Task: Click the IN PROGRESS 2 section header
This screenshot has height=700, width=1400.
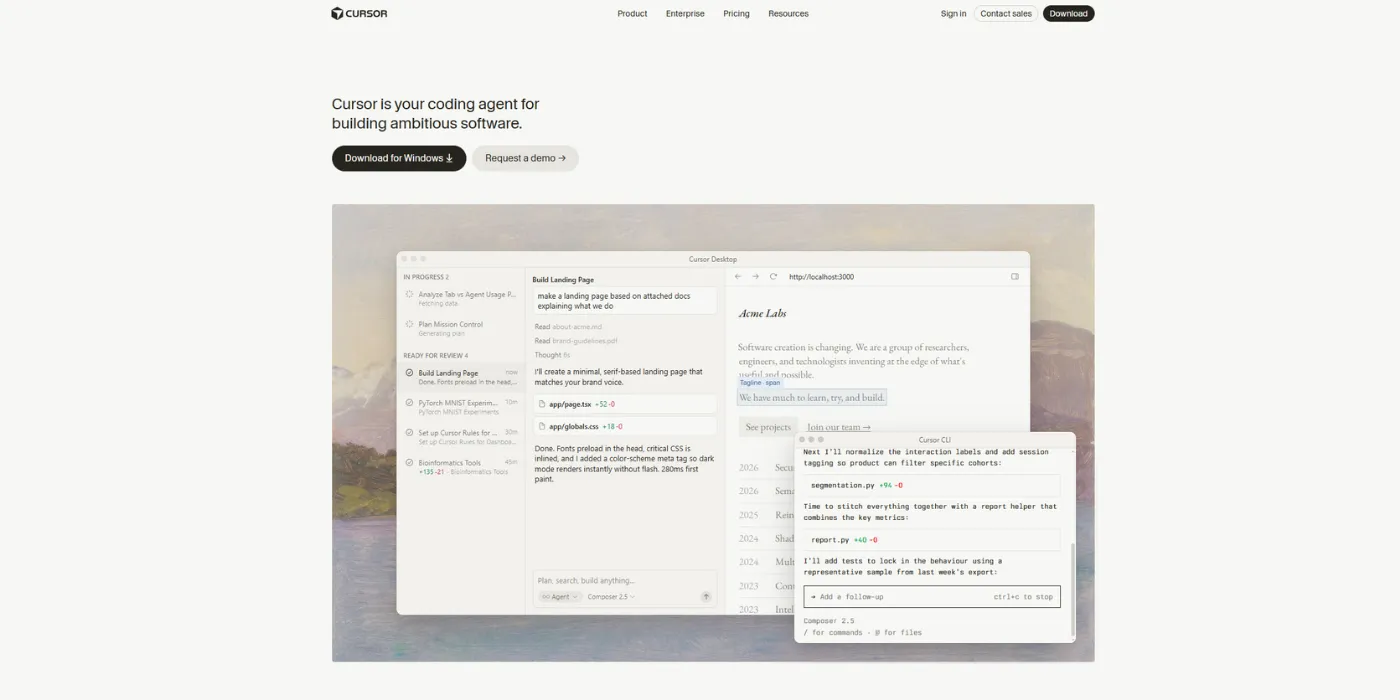Action: (x=426, y=277)
